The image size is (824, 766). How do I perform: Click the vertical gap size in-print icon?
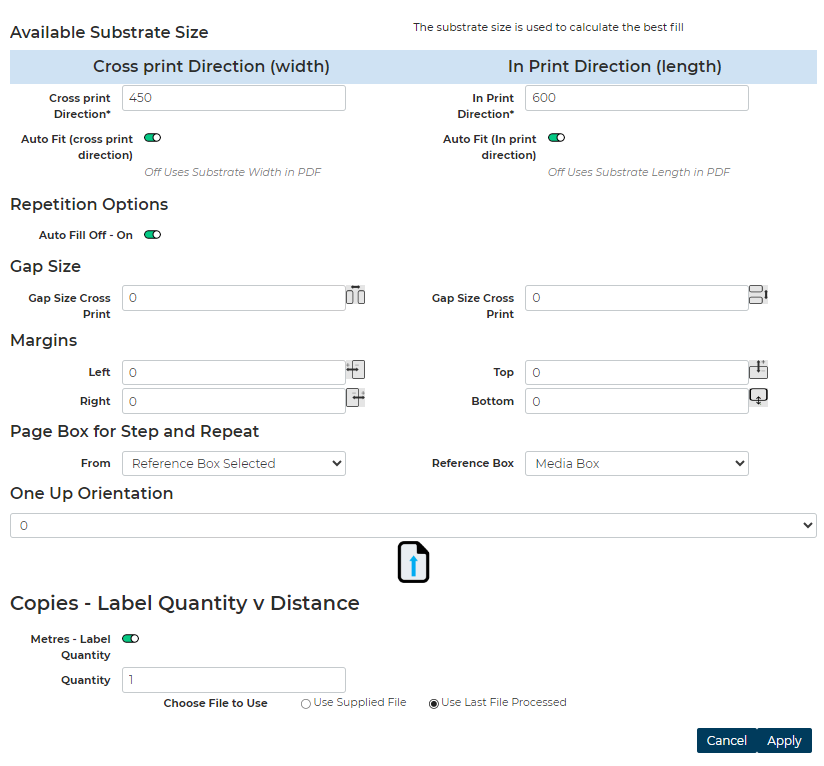pyautogui.click(x=758, y=294)
